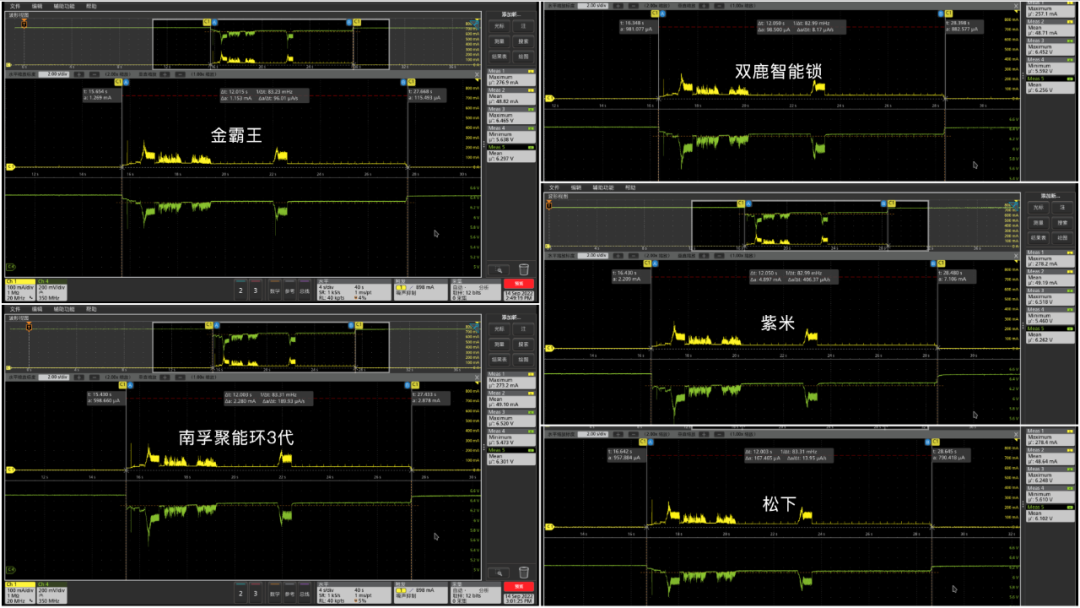The width and height of the screenshot is (1080, 608).
Task: Click magnifier zoom icon in 南孚聚能环3代 window
Action: tap(499, 573)
